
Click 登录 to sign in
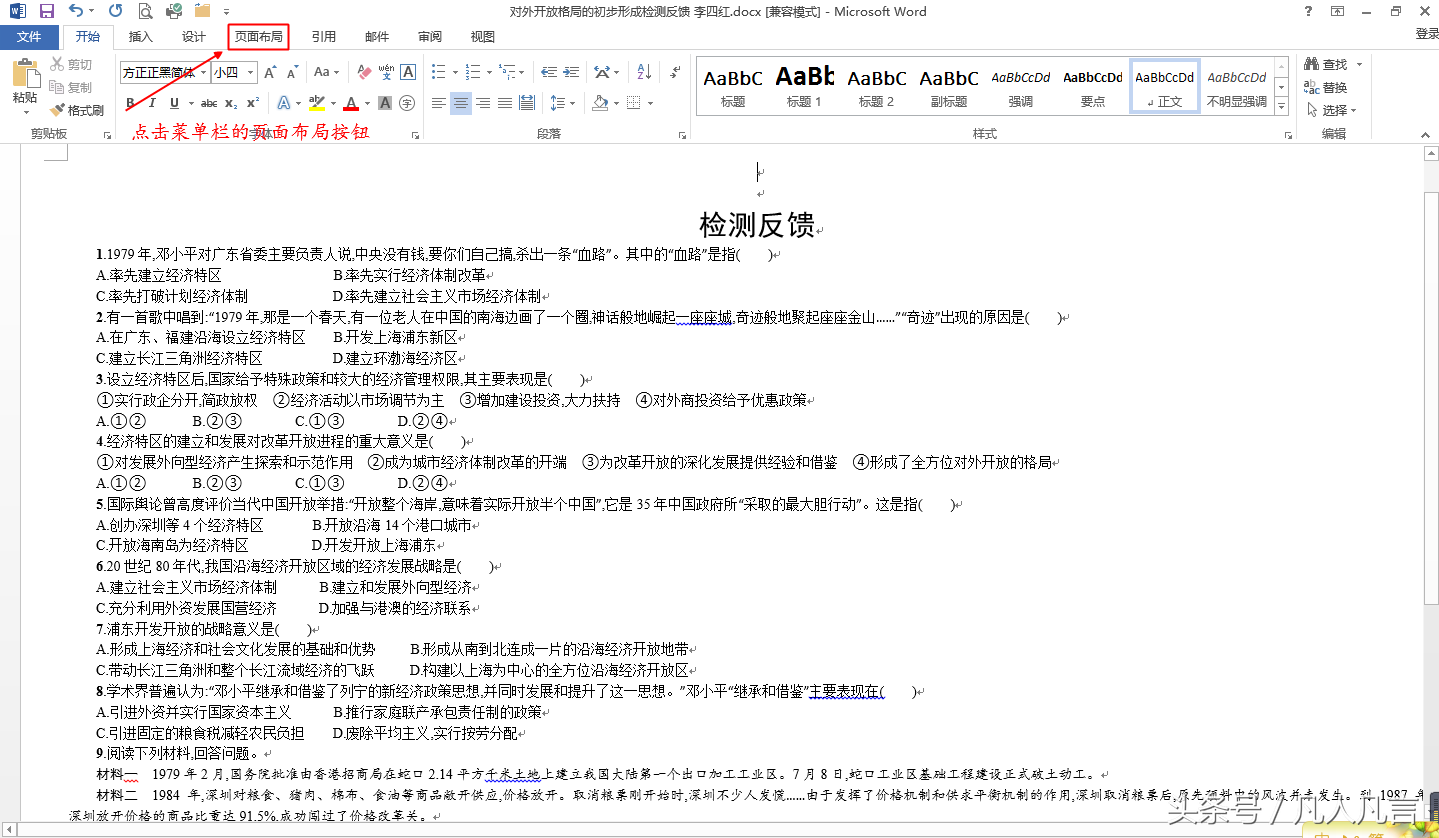tap(1426, 34)
